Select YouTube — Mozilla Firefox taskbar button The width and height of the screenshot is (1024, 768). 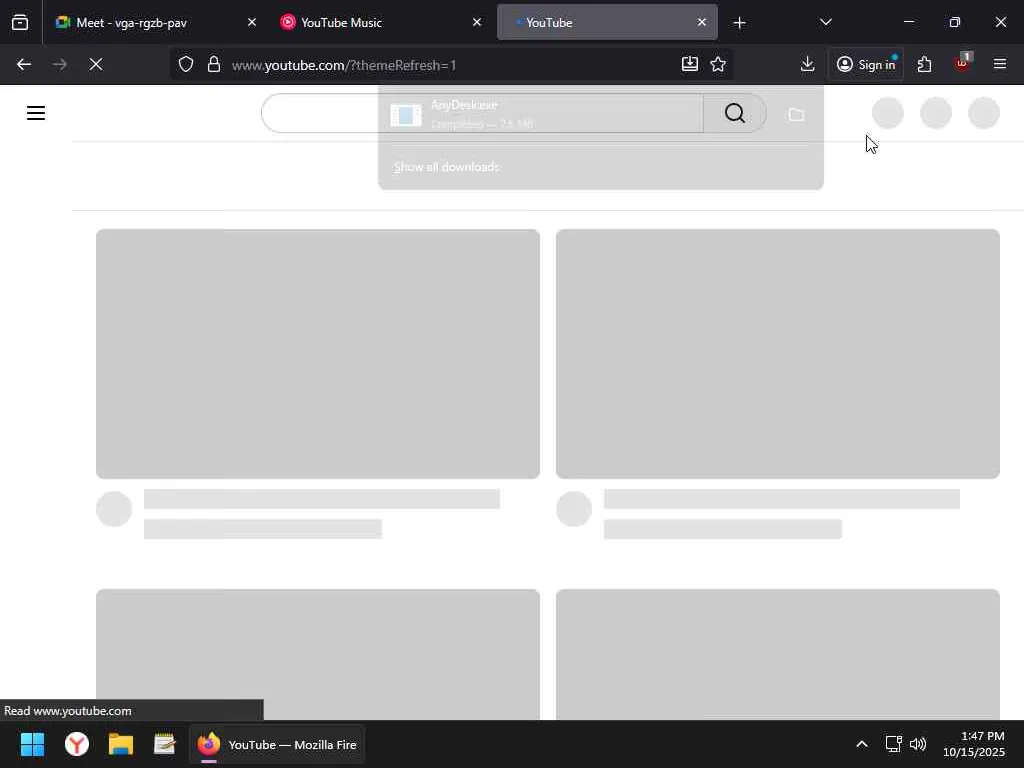pyautogui.click(x=277, y=744)
